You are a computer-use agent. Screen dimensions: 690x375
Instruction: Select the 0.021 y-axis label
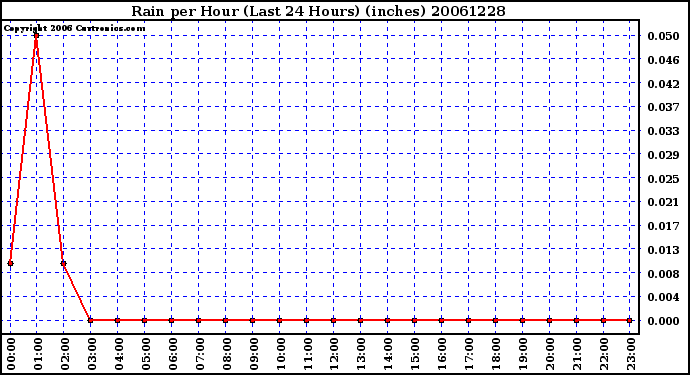pos(663,202)
